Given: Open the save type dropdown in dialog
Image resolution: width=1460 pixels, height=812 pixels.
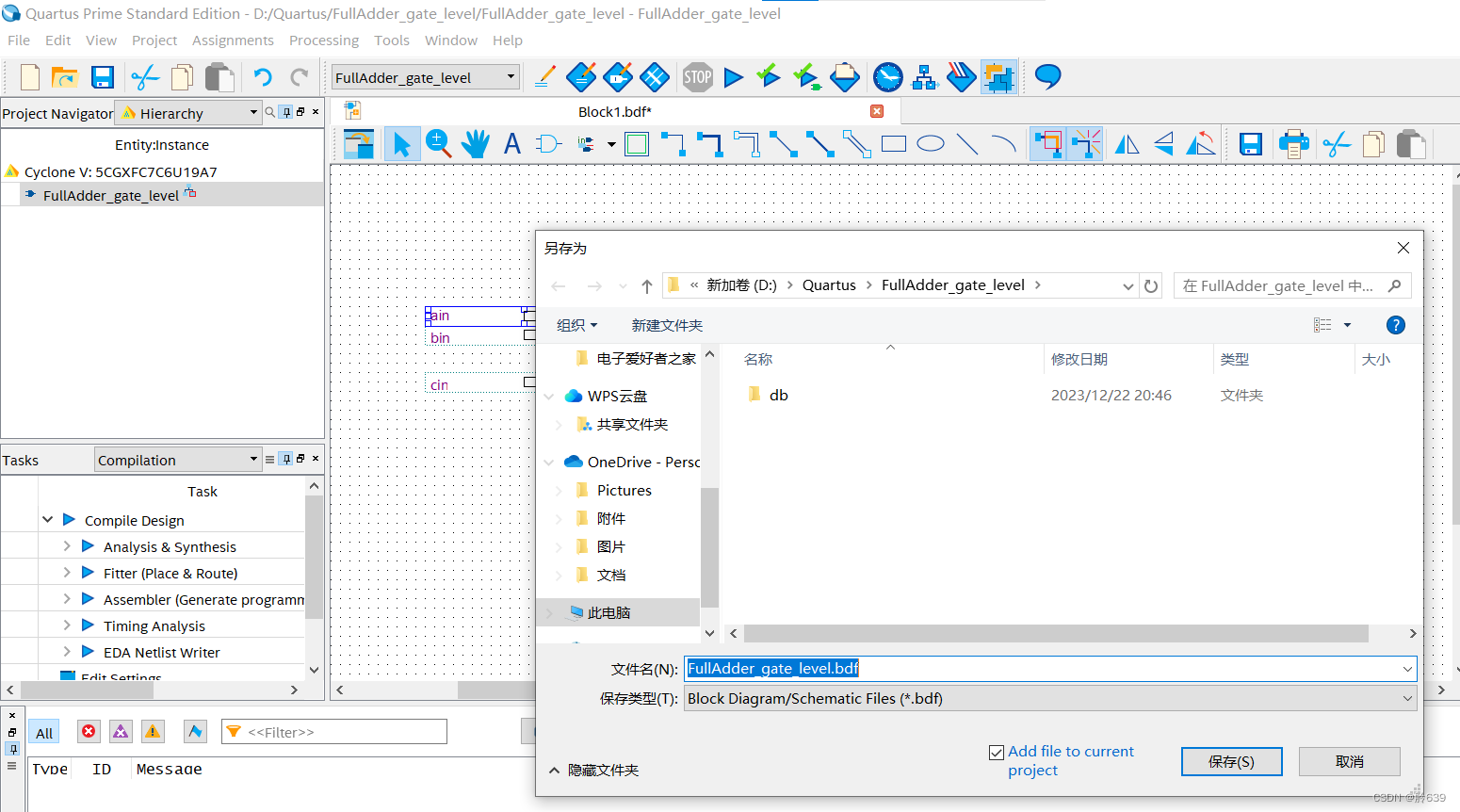Looking at the screenshot, I should [1050, 698].
